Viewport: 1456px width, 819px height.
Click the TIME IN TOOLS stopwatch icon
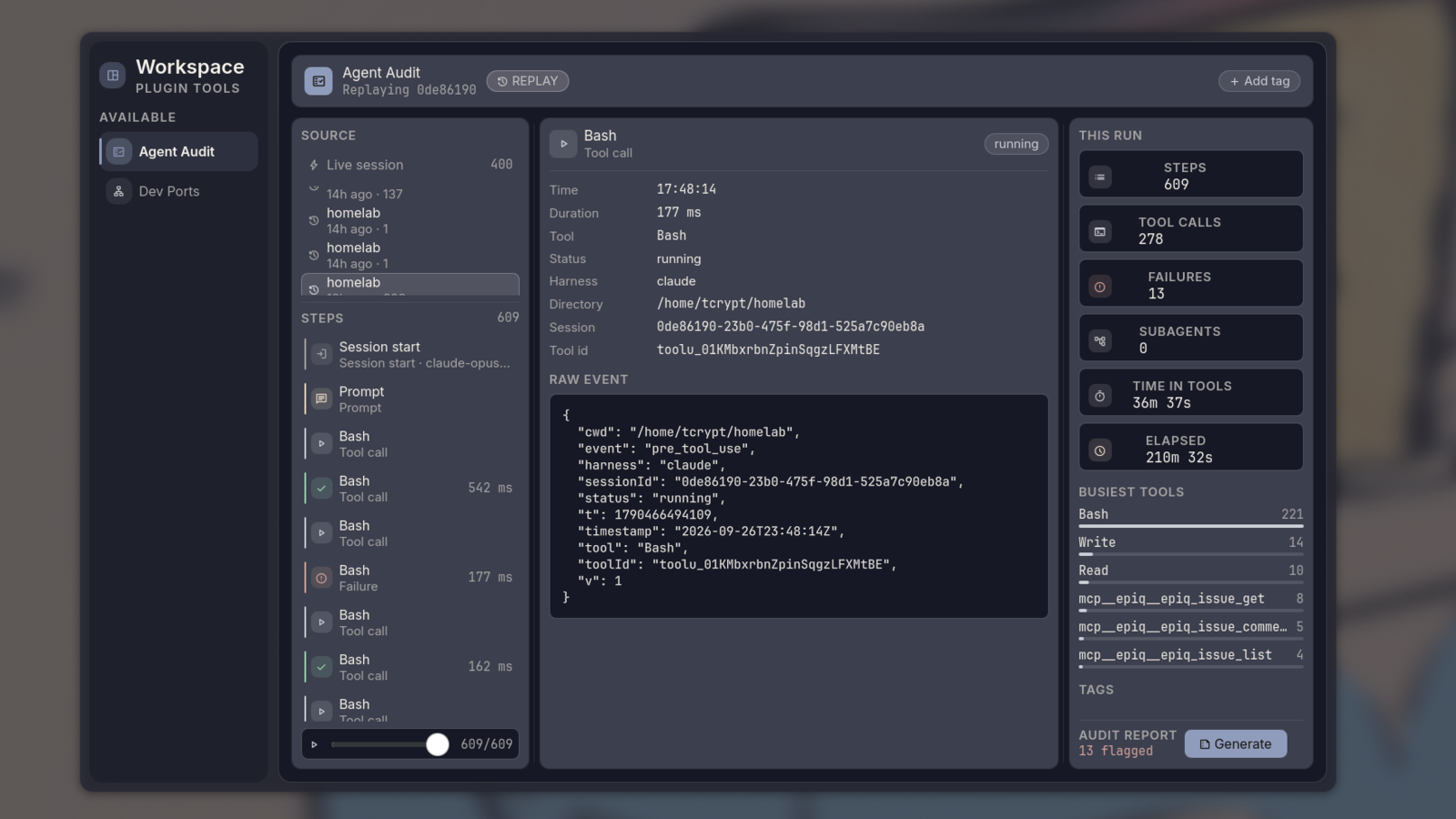[1100, 396]
